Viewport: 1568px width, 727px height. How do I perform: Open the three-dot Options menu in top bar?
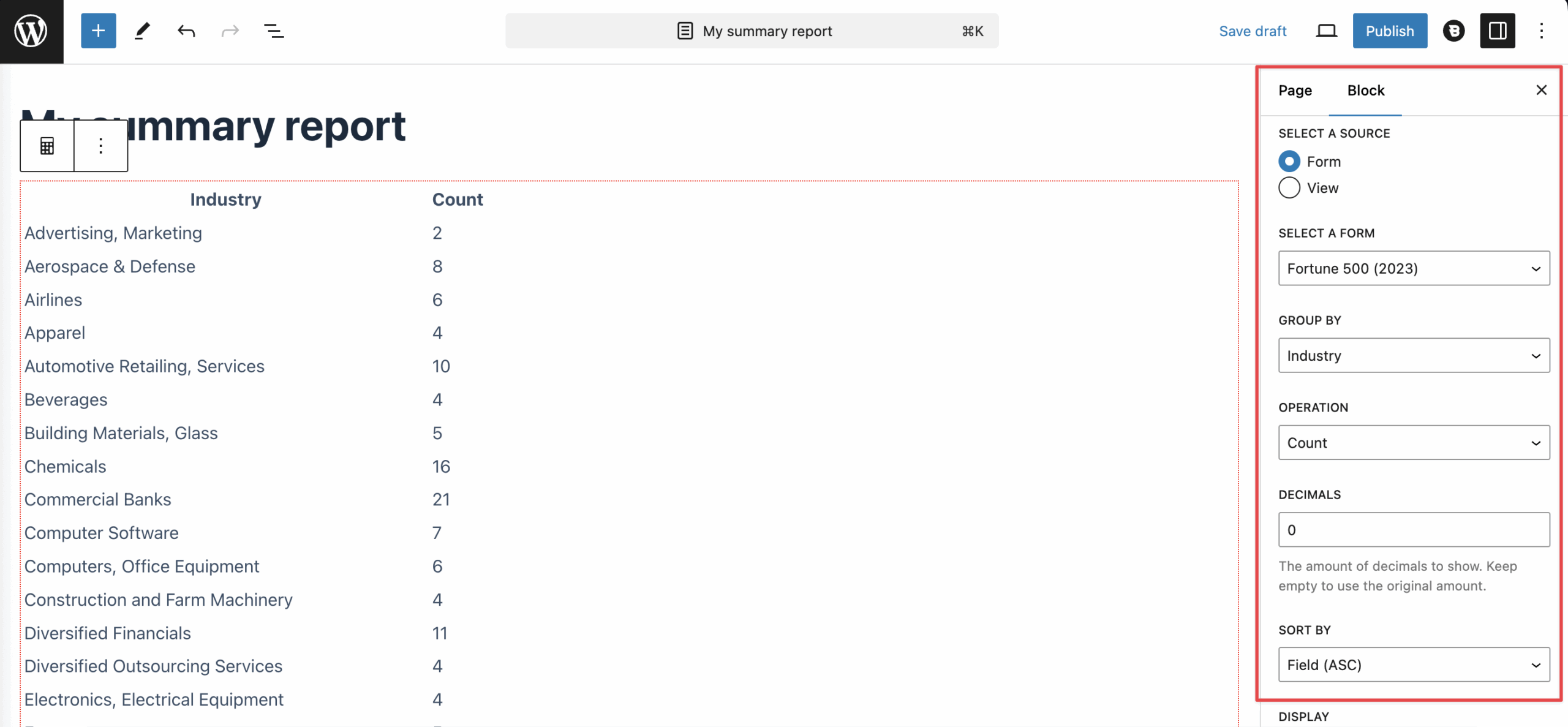pos(1541,31)
